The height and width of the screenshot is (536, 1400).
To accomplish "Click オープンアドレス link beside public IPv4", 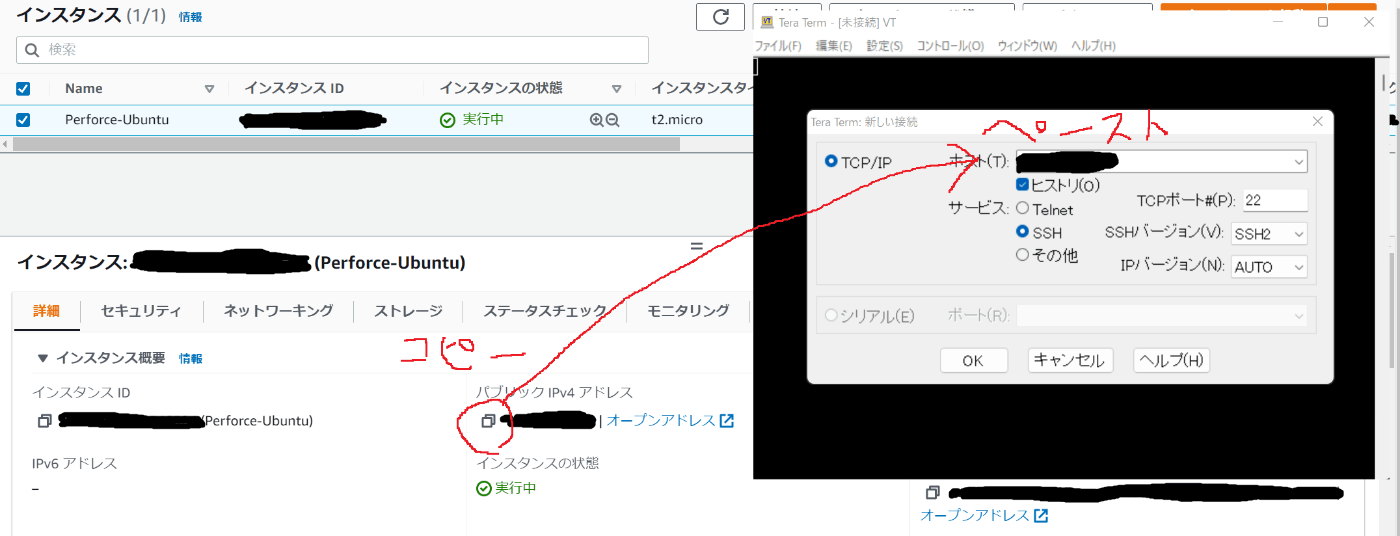I will (660, 421).
